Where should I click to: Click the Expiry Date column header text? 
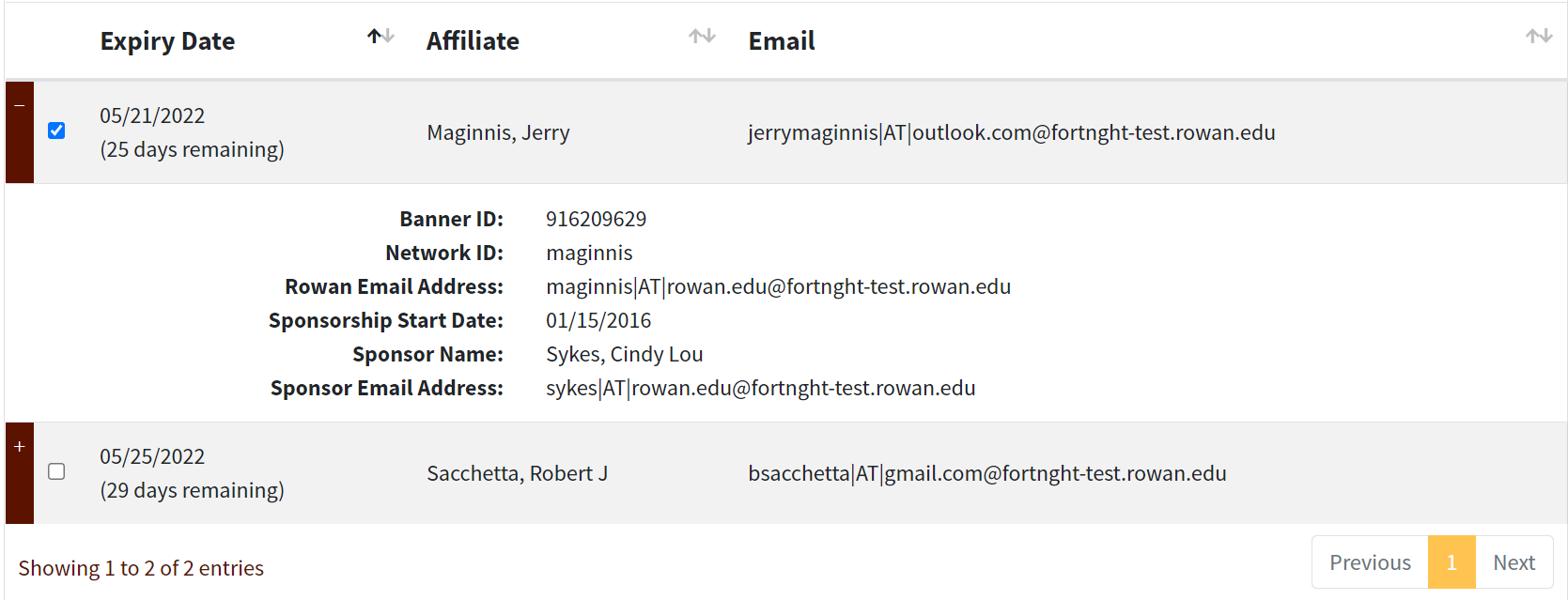pos(167,41)
